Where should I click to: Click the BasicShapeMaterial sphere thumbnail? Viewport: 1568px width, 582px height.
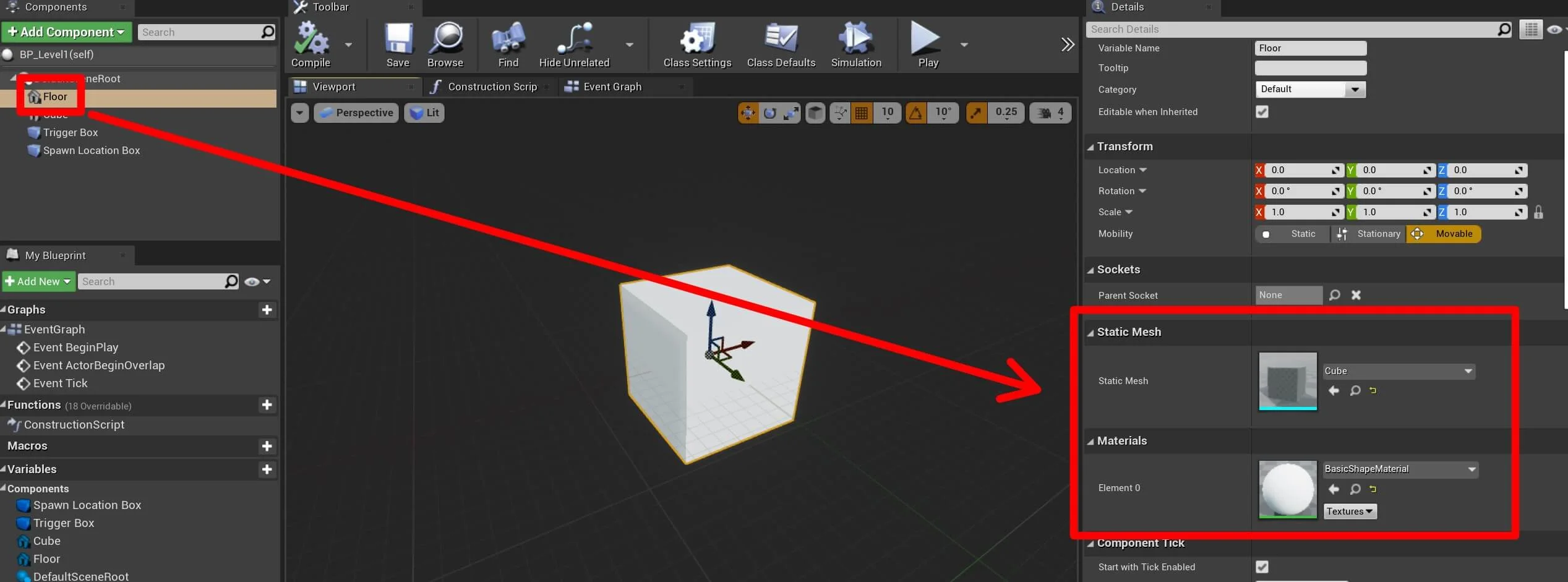[1287, 489]
